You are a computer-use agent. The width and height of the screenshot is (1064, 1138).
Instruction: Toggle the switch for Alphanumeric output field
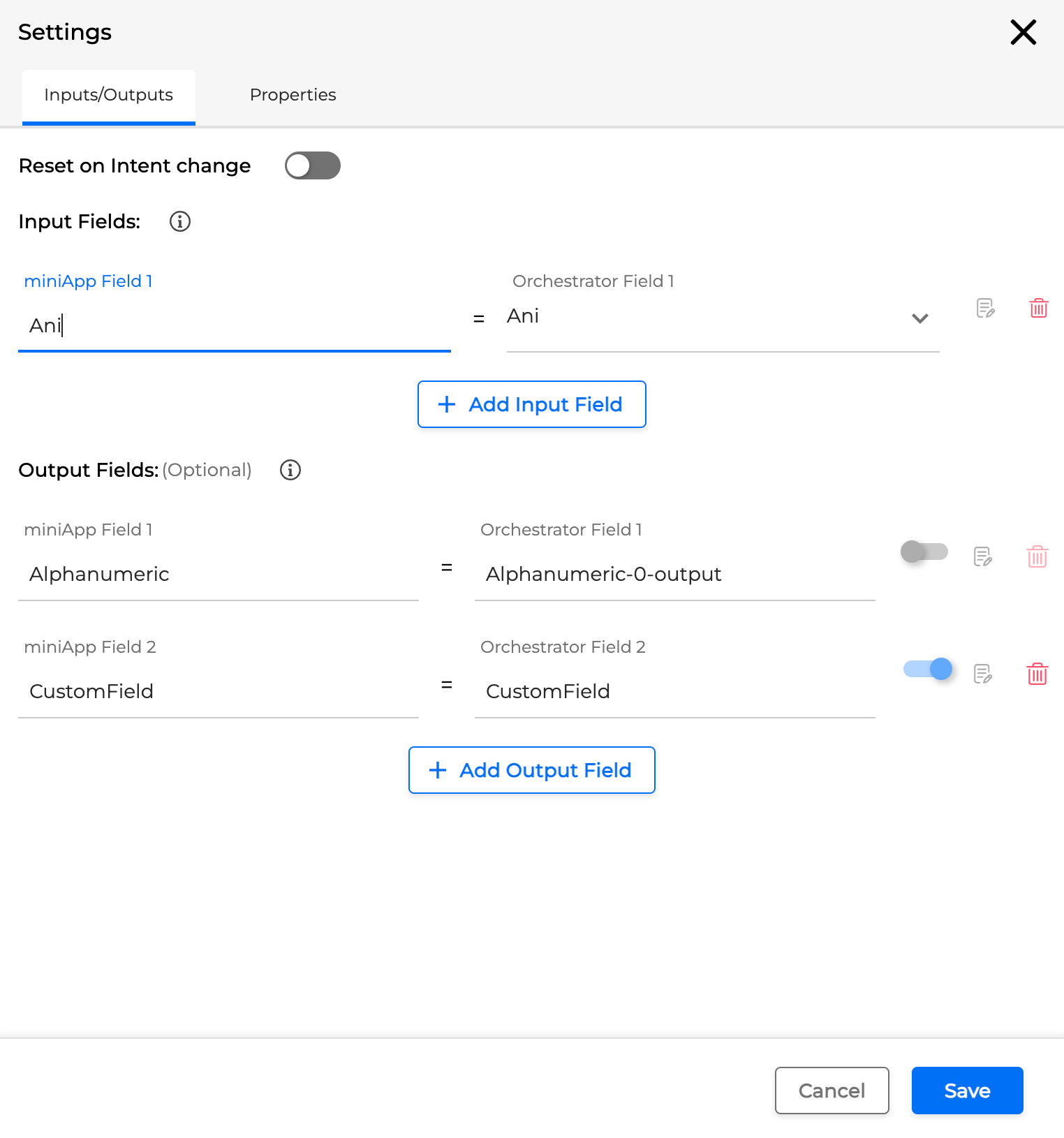[x=924, y=552]
